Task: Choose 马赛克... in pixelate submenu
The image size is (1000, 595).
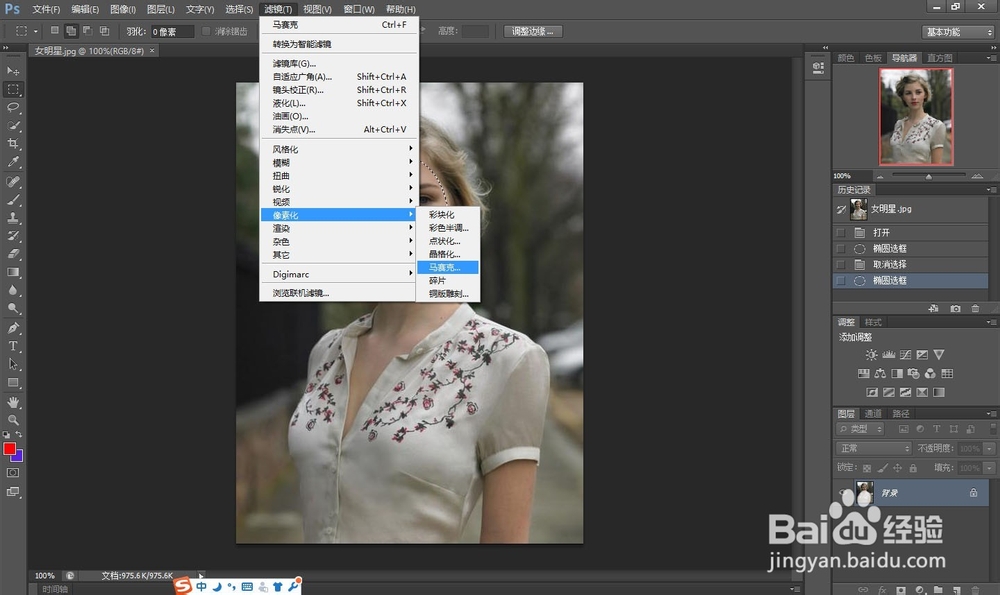Action: pyautogui.click(x=448, y=267)
